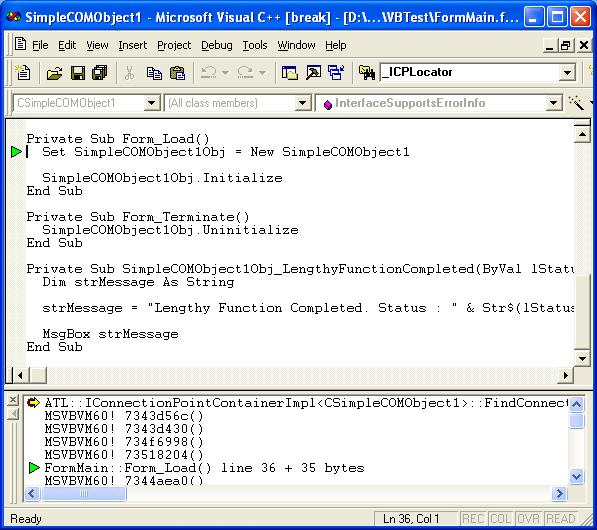Open the Workspace window icon

[290, 72]
